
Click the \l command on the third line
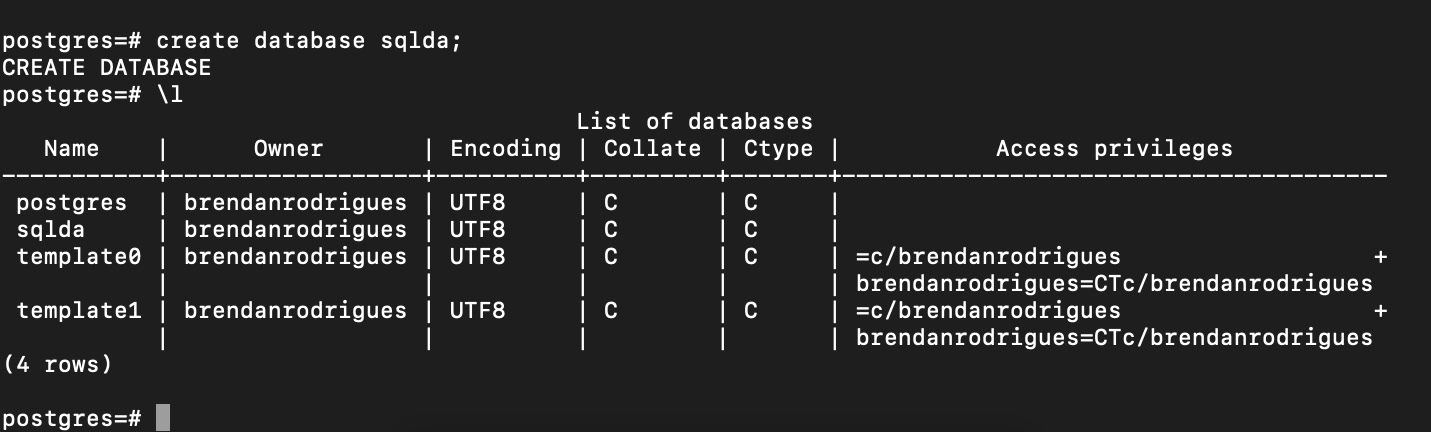[x=170, y=95]
